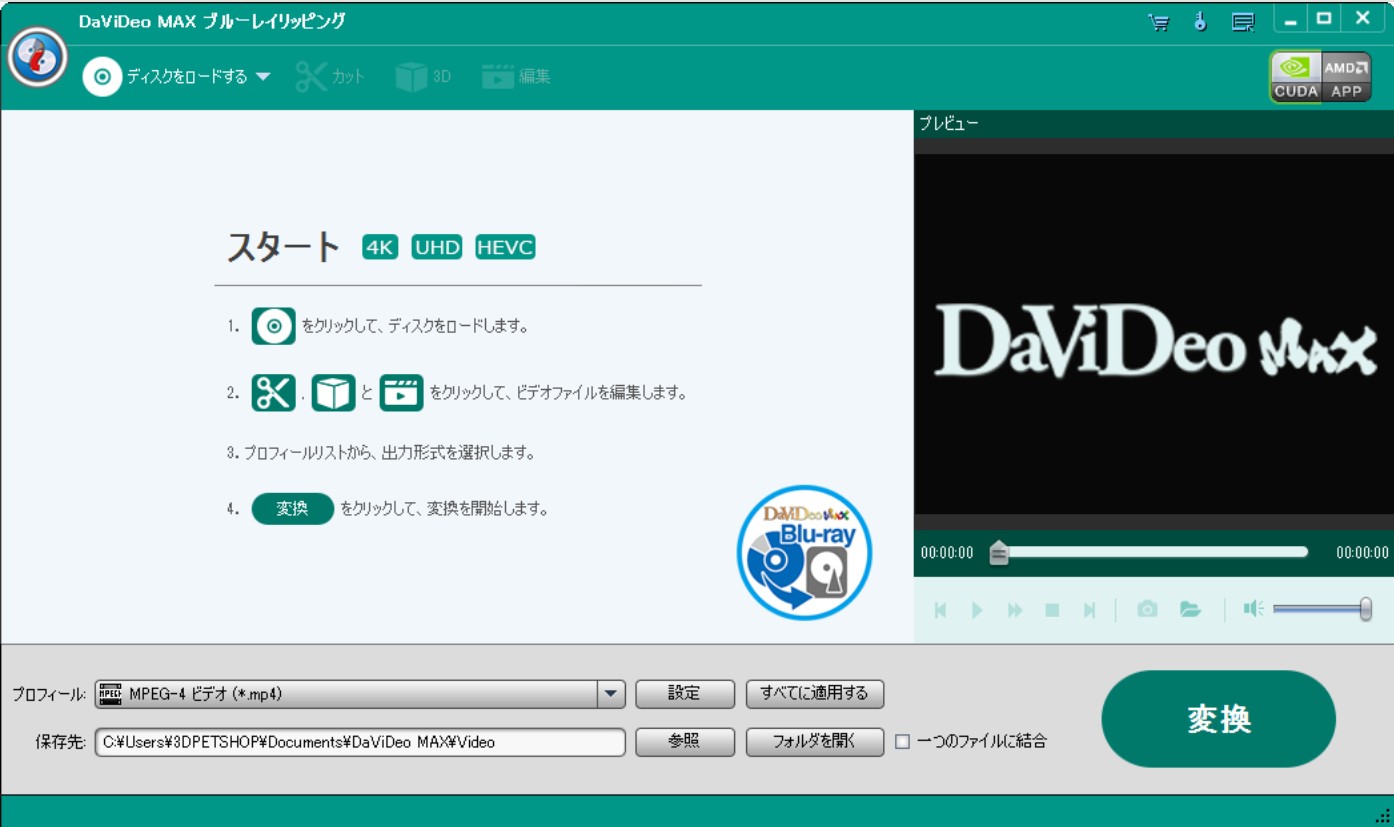The image size is (1394, 827).
Task: Select the Cut scissors tool in toolbar
Action: click(330, 76)
